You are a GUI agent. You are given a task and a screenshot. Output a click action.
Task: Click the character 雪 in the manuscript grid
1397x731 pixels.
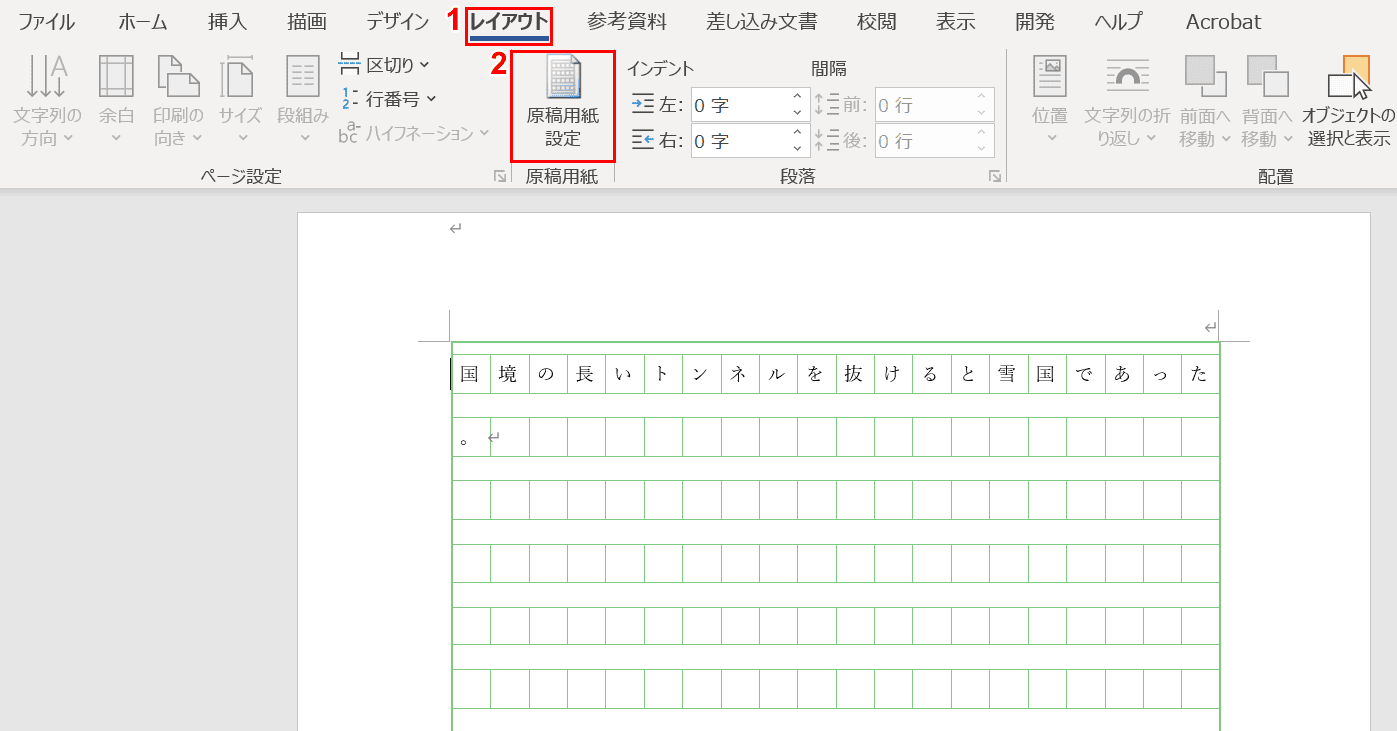(x=1006, y=375)
